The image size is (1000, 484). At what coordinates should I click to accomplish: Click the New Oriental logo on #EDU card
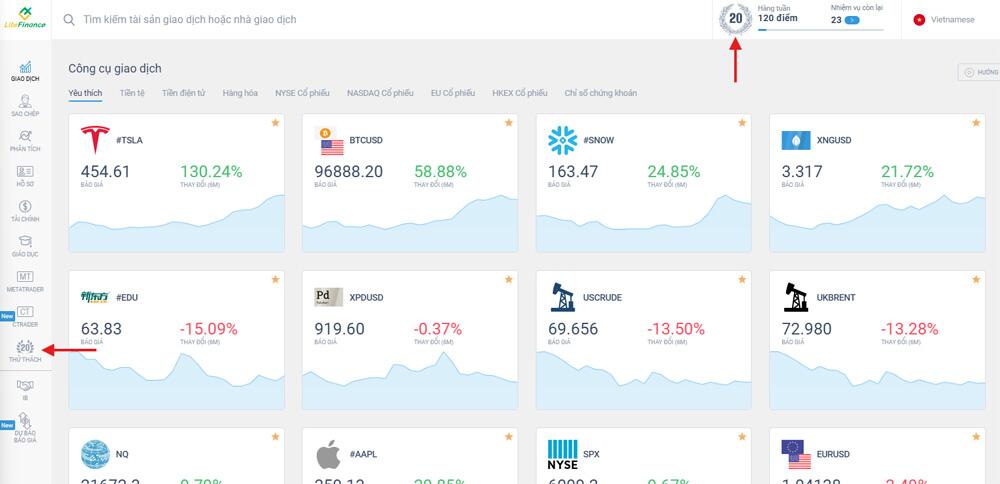click(x=95, y=297)
